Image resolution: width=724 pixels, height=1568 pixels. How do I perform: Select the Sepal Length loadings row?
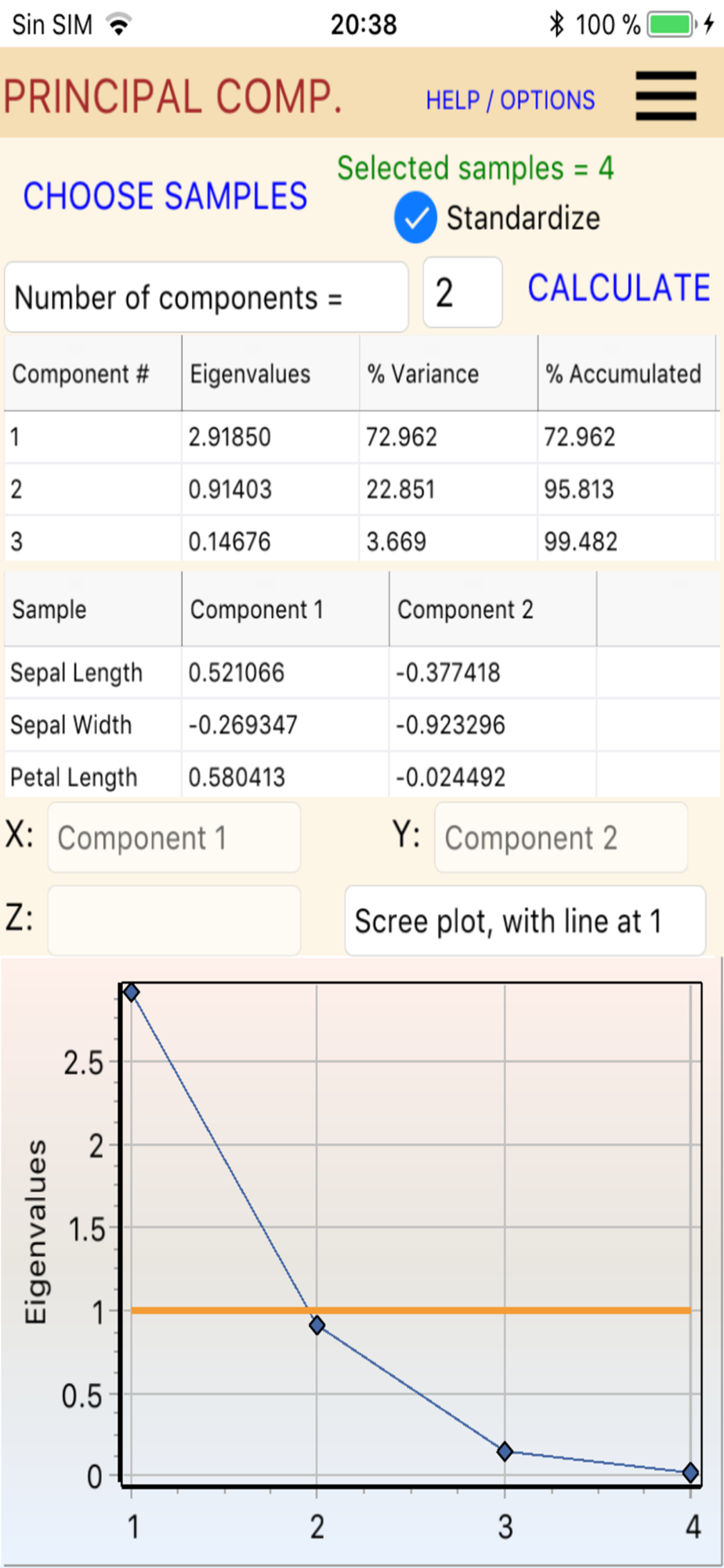coord(362,672)
